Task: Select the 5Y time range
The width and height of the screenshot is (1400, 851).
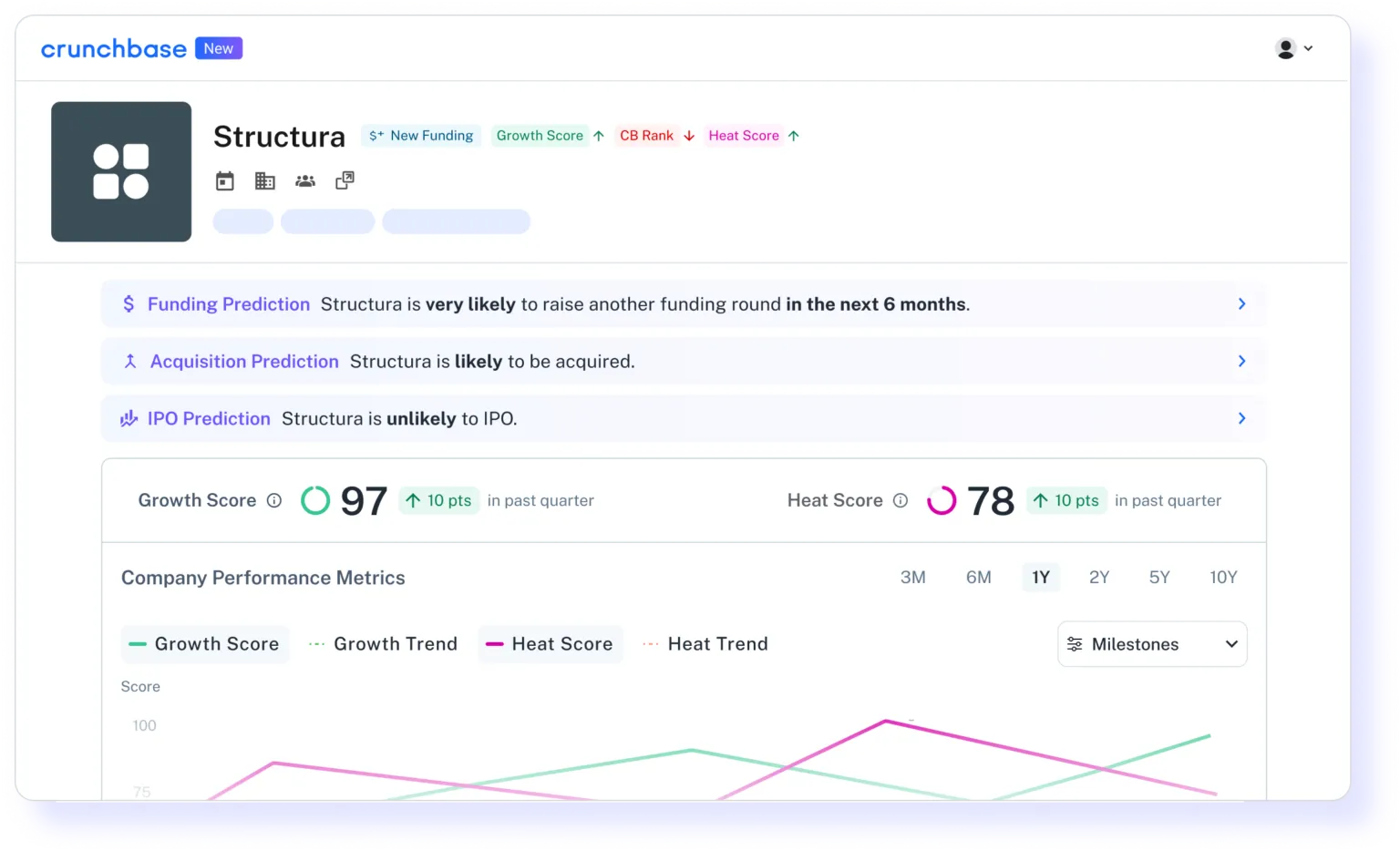Action: tap(1159, 578)
